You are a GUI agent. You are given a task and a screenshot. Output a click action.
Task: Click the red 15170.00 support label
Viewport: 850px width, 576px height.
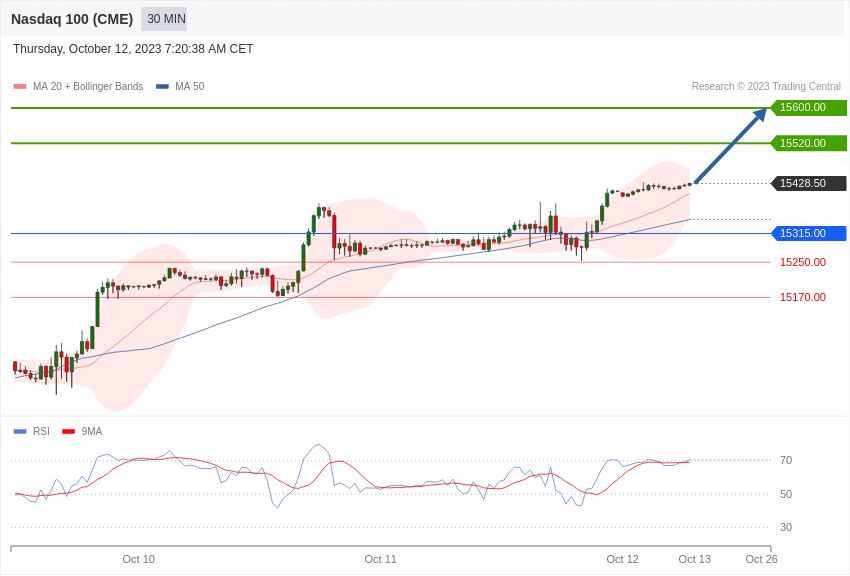tap(802, 297)
